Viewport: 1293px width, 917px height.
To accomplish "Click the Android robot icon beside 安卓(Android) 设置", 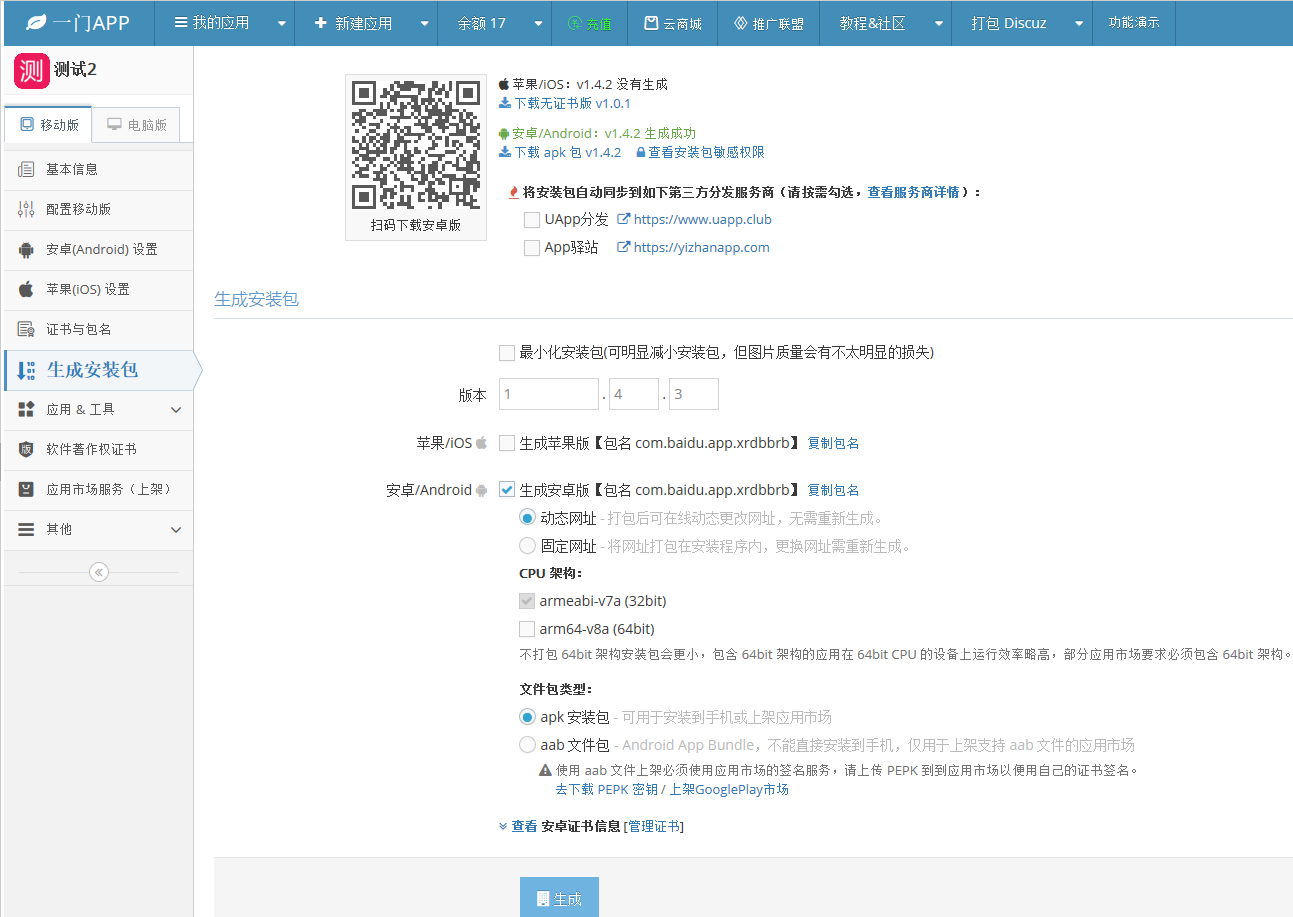I will [26, 249].
